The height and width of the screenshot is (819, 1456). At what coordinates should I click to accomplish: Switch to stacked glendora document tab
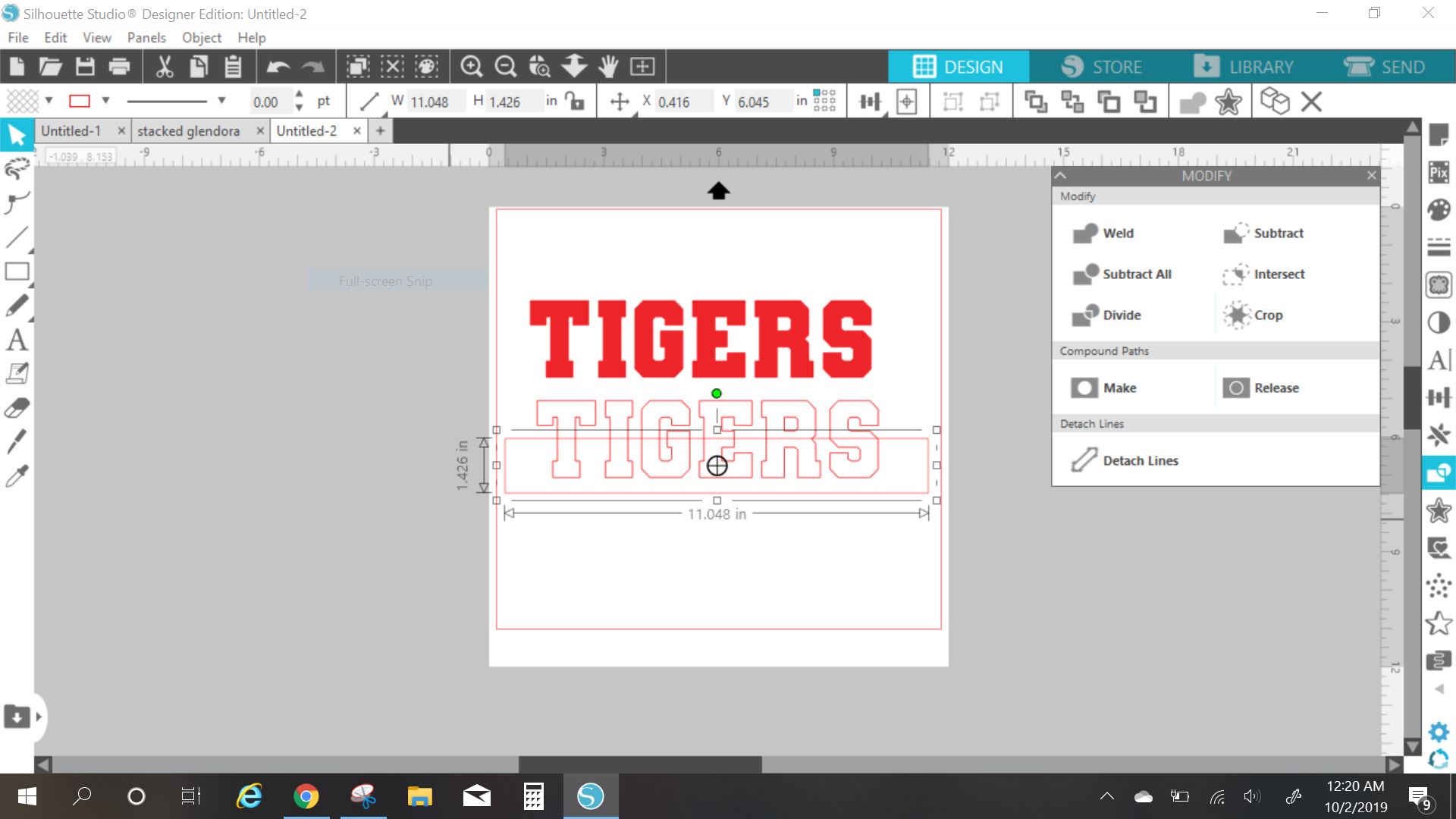tap(188, 130)
